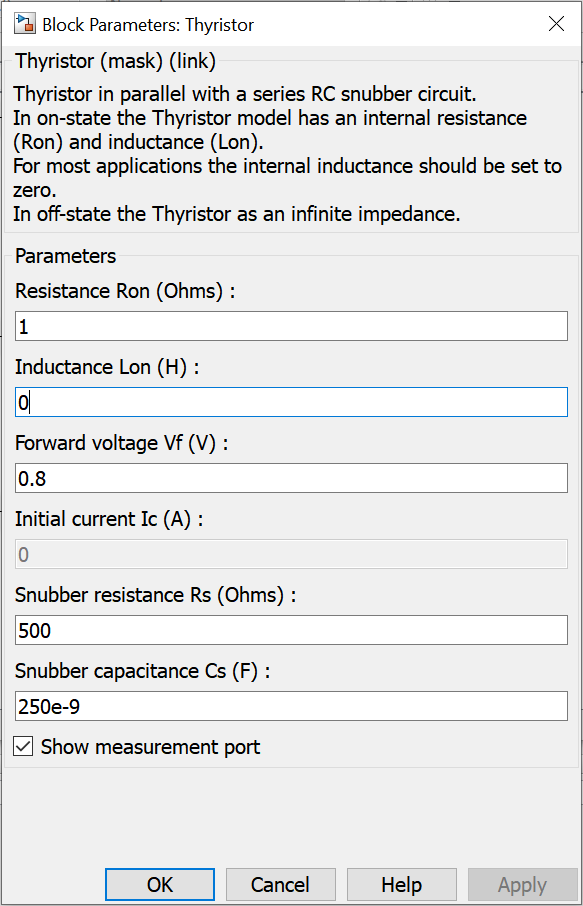Click the Resistance Ron (Ohms) label
The width and height of the screenshot is (583, 906).
point(125,291)
